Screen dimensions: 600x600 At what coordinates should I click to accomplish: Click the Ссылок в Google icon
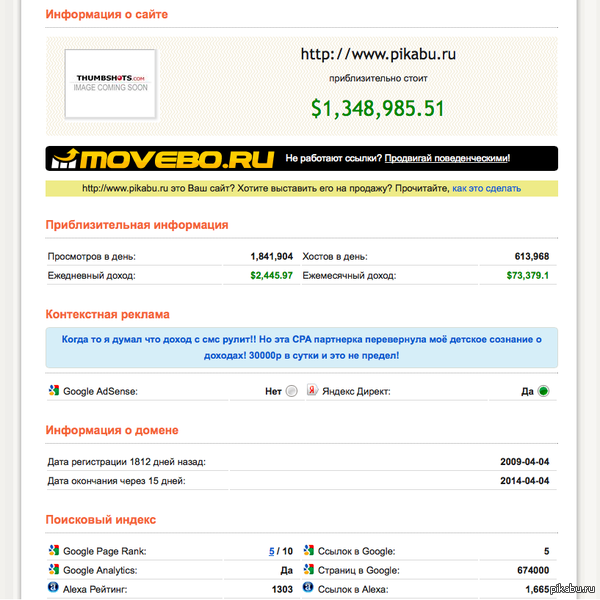click(x=307, y=551)
